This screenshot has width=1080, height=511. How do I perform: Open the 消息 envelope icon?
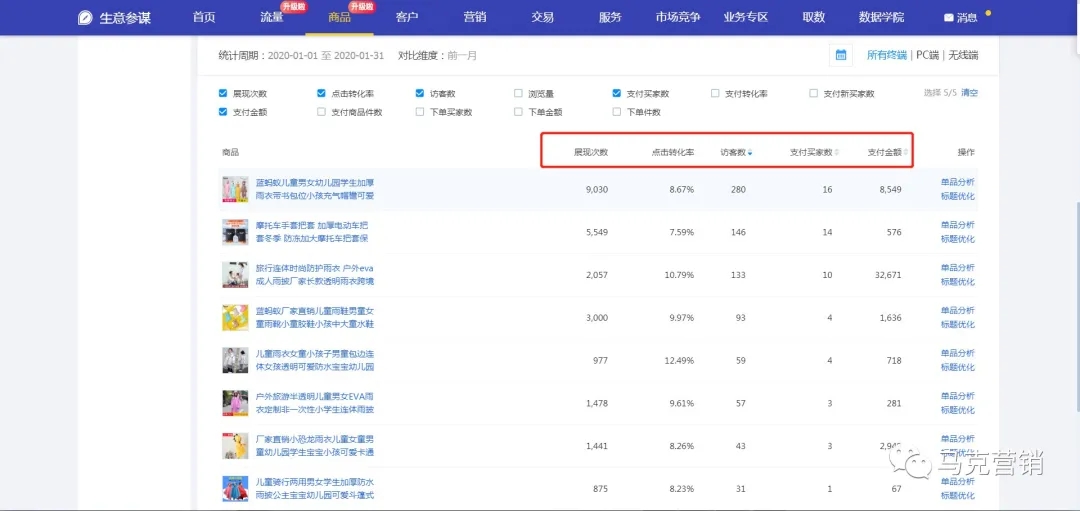(949, 18)
